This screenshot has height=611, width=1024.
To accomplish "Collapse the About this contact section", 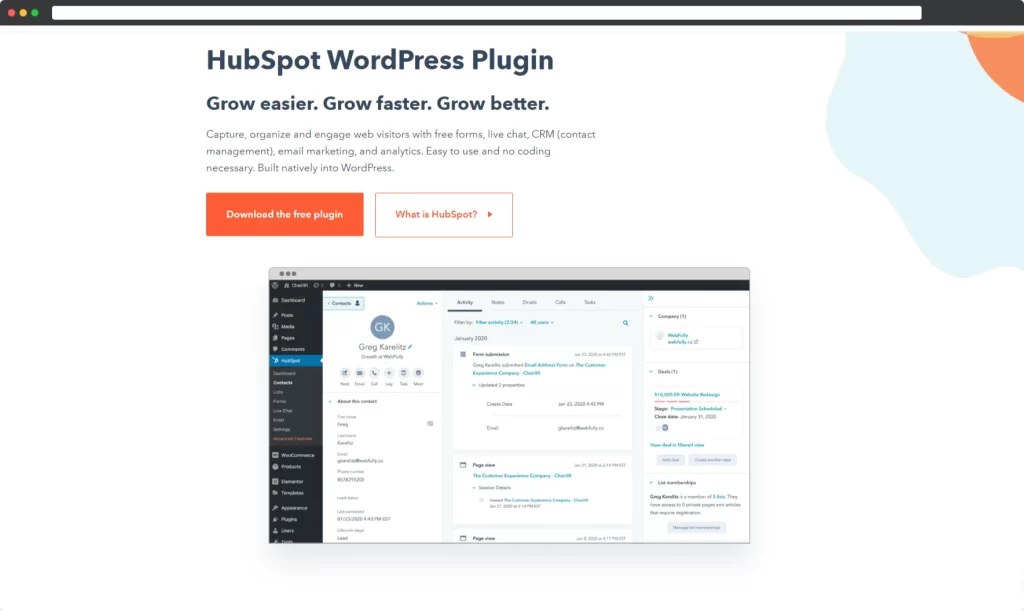I will (x=330, y=401).
